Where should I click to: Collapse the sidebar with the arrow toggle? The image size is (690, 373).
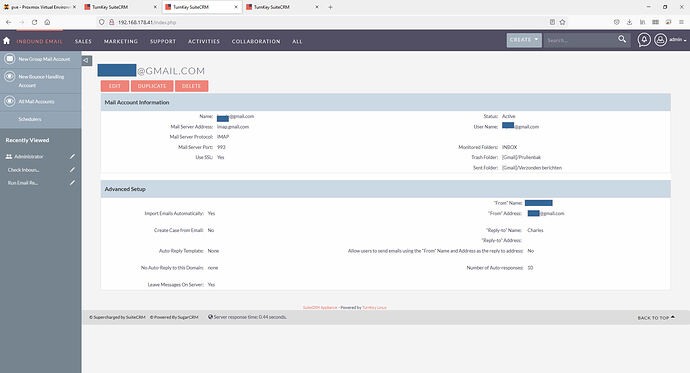pos(87,60)
